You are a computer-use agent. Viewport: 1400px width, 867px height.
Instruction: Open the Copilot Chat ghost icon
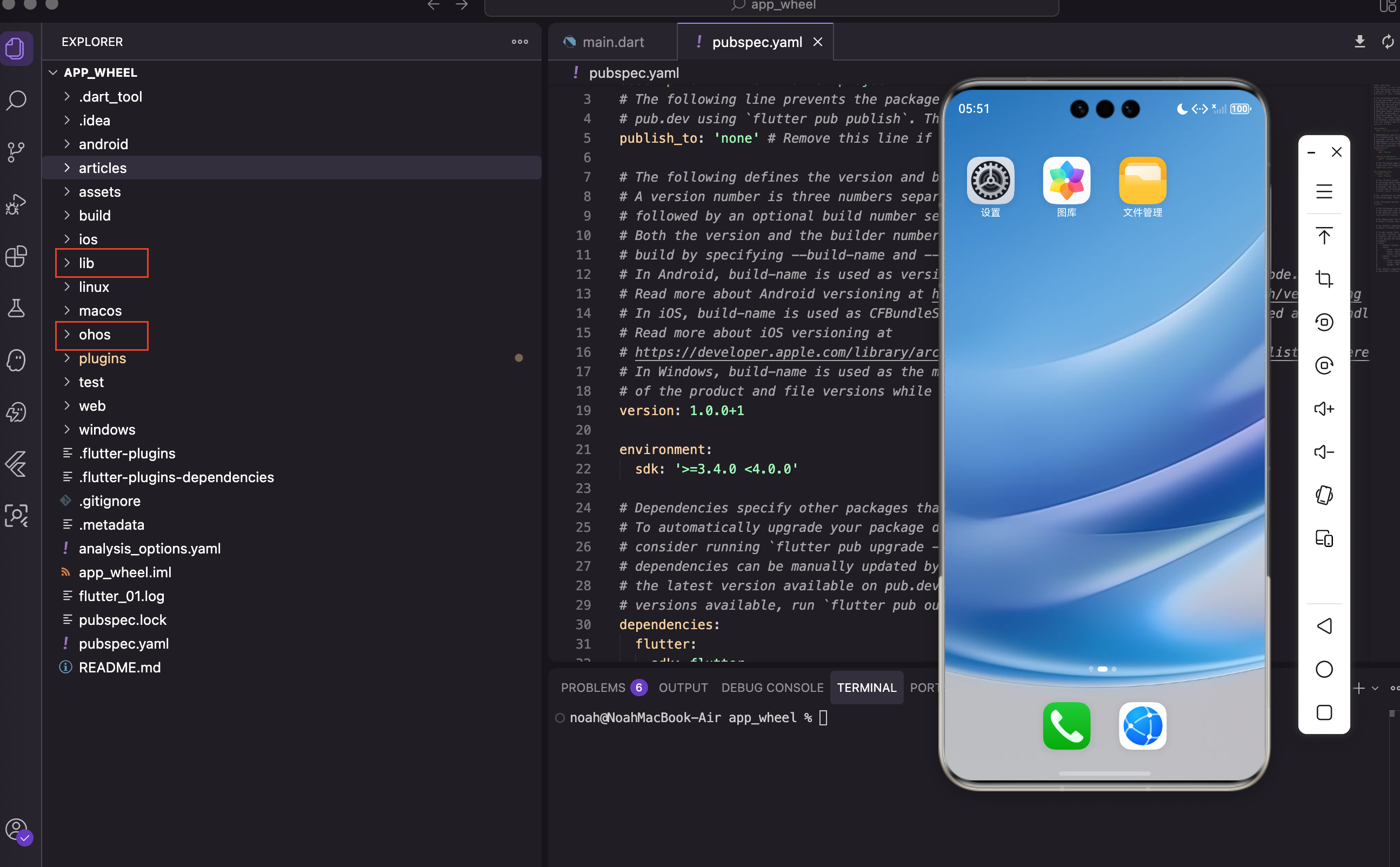click(x=17, y=360)
